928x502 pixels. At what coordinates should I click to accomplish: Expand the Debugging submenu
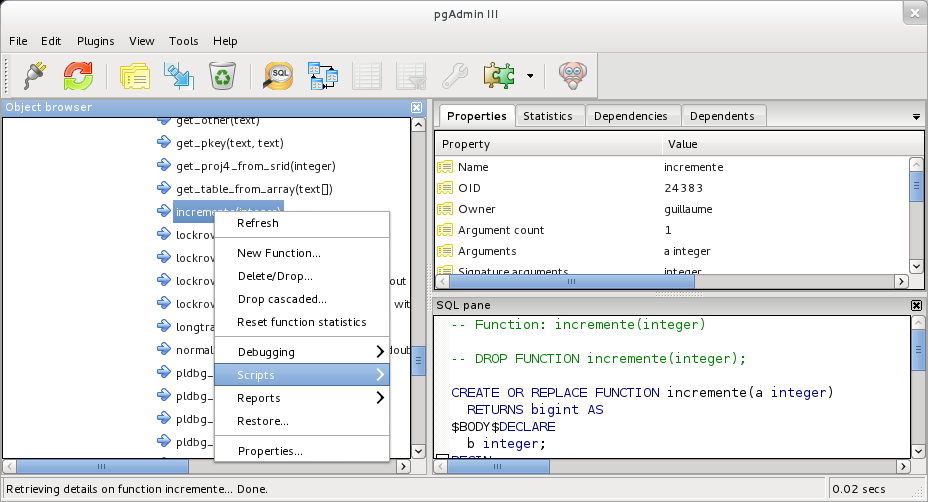point(302,352)
